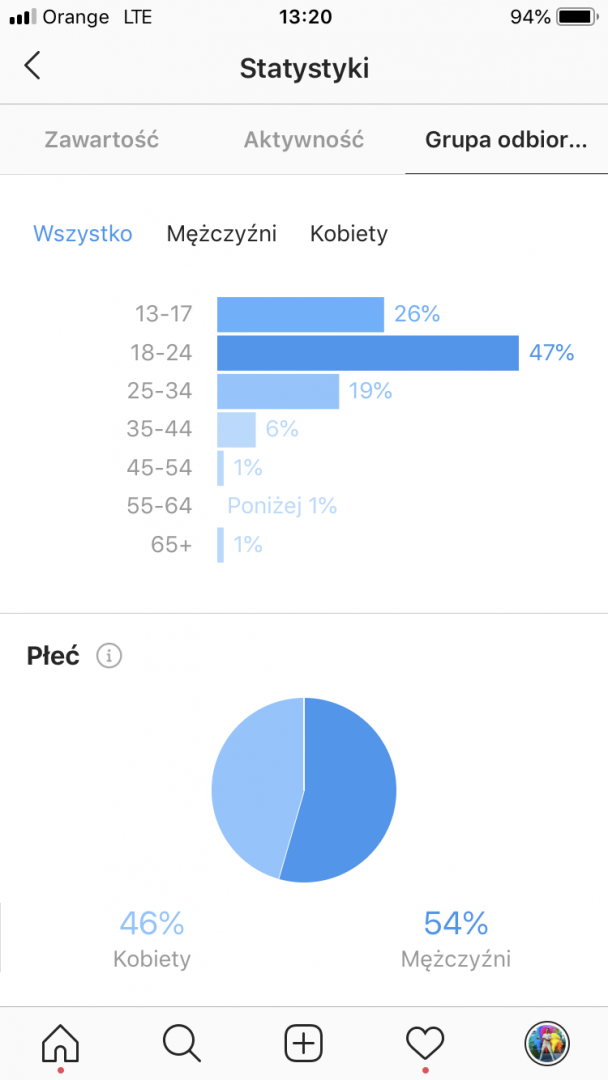Tap the 46% Kobiety label

[x=152, y=938]
